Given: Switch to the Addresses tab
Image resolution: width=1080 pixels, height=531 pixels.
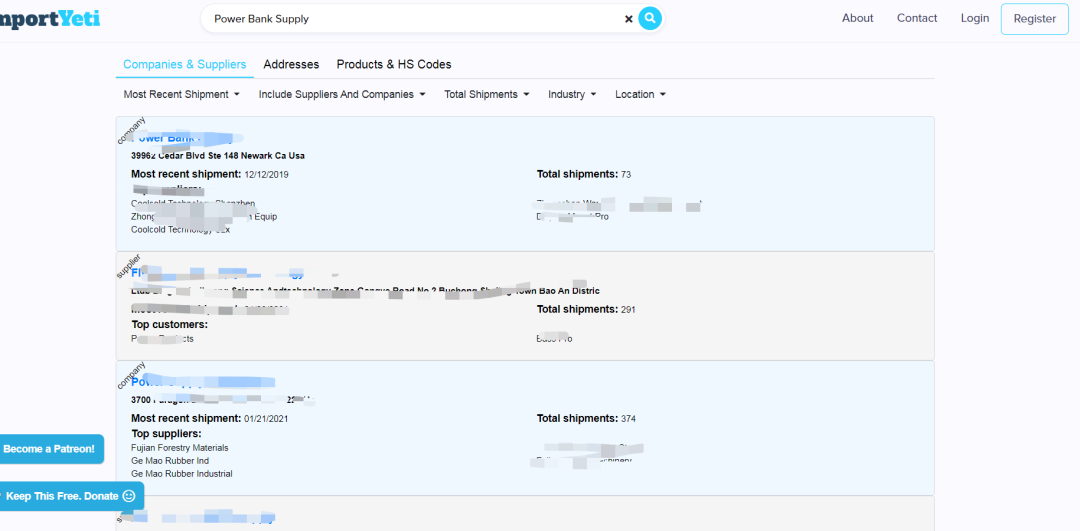Looking at the screenshot, I should 291,65.
